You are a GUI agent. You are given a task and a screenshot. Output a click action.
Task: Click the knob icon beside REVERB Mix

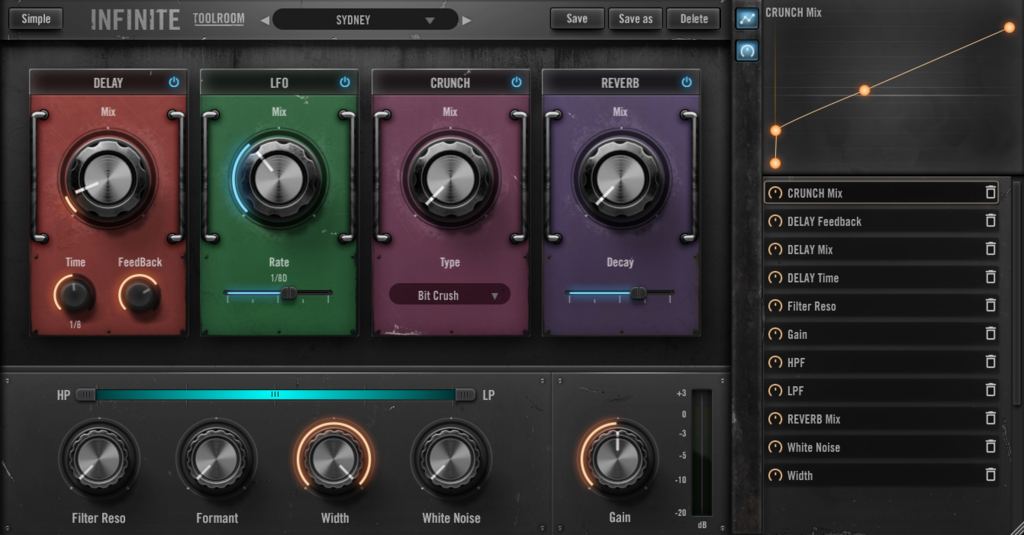click(775, 418)
